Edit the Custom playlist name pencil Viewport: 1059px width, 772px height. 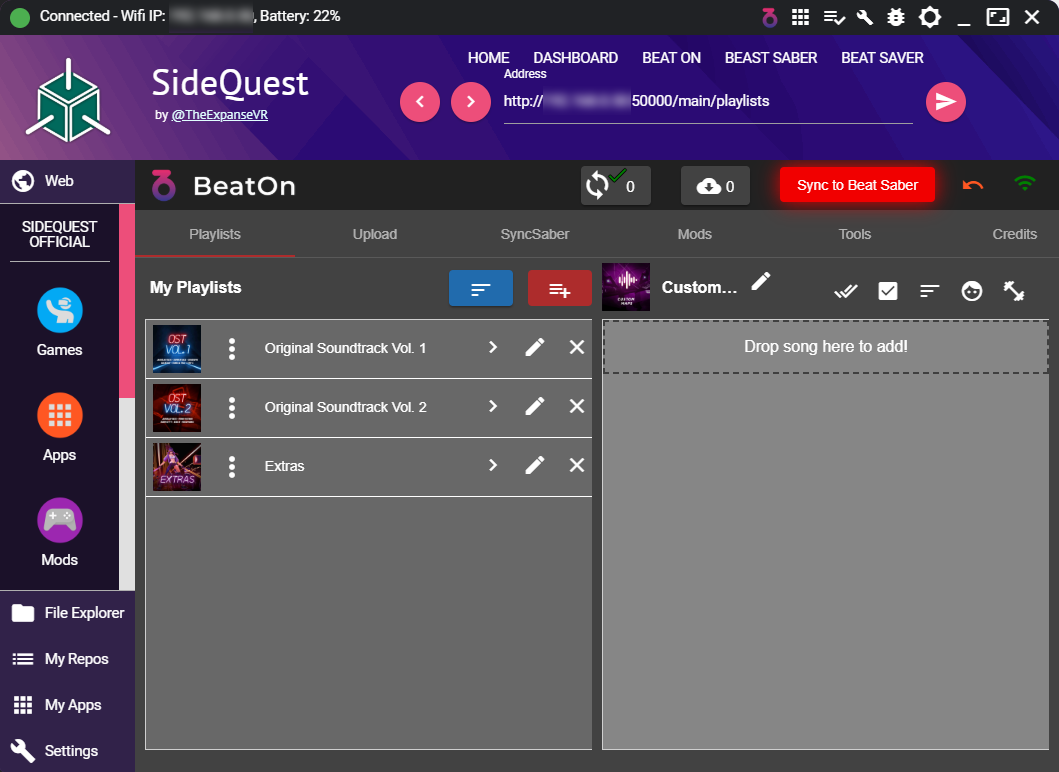tap(761, 281)
